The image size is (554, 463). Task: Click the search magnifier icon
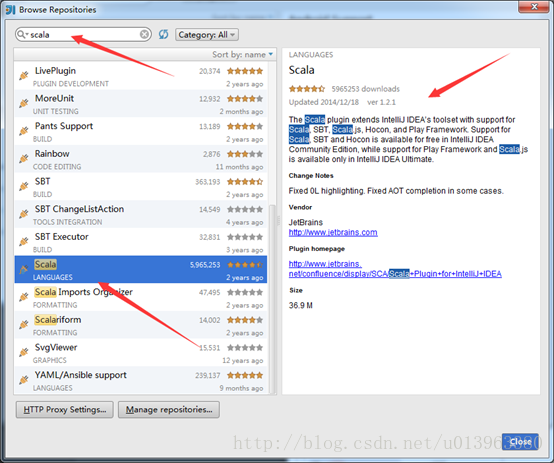point(22,34)
